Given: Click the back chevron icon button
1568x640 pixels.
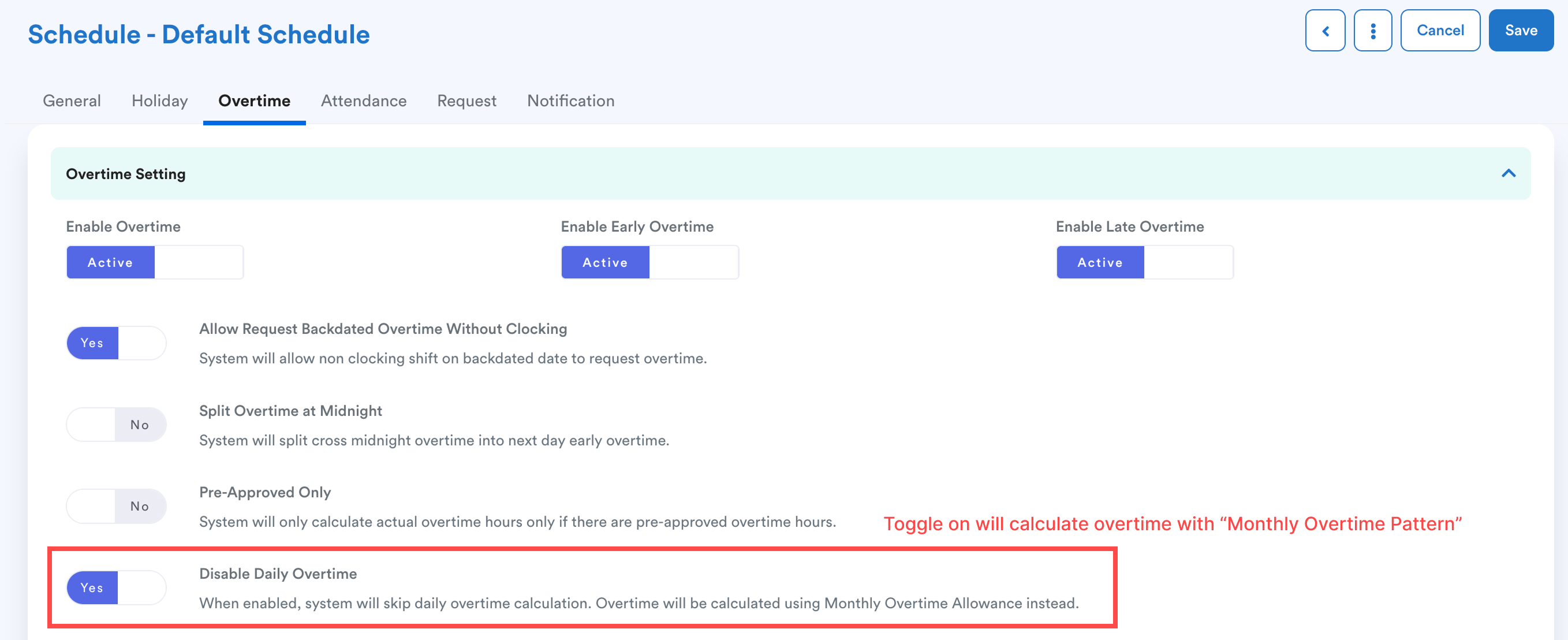Looking at the screenshot, I should pos(1324,31).
